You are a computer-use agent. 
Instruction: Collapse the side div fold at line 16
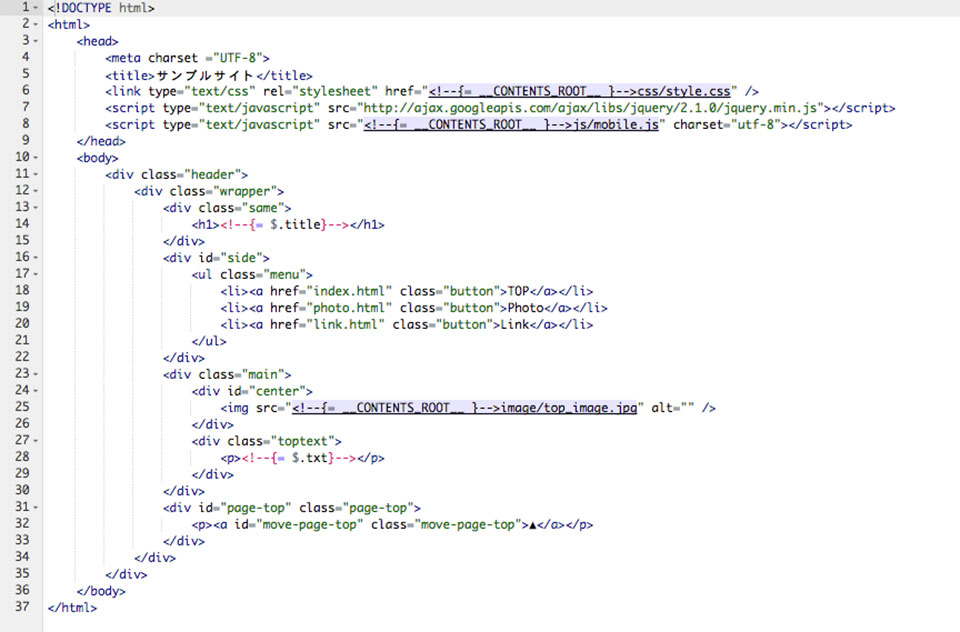[x=36, y=258]
